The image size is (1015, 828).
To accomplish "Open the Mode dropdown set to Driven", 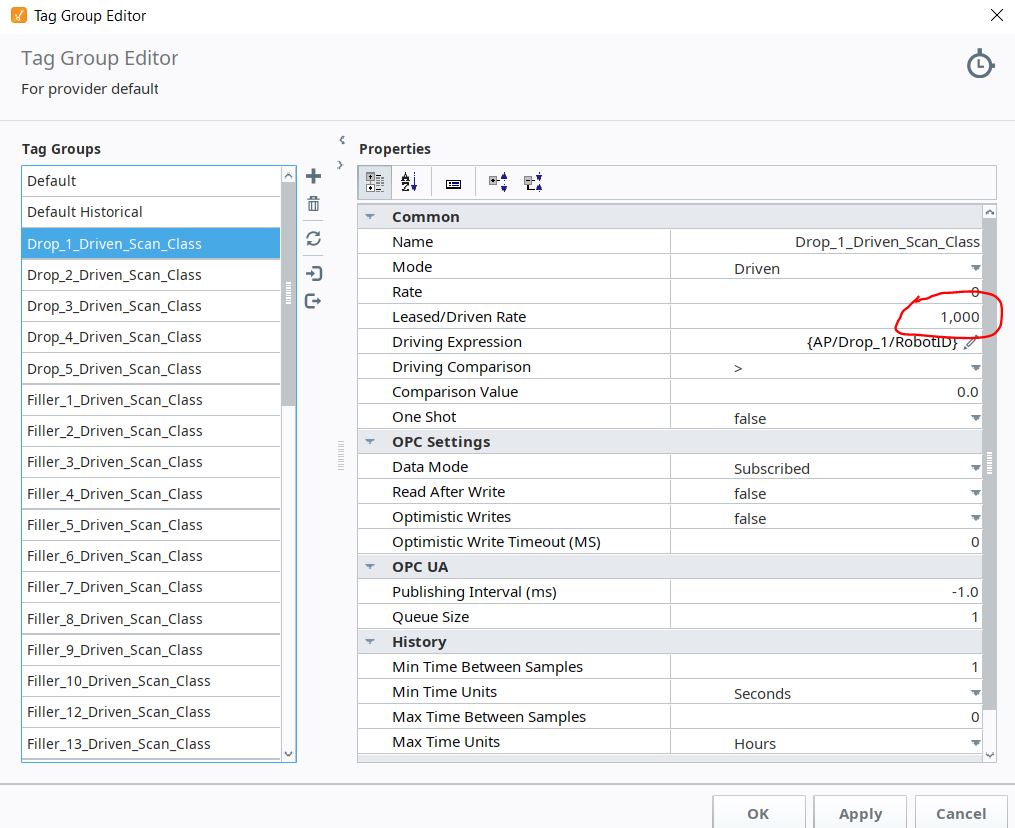I will [974, 268].
